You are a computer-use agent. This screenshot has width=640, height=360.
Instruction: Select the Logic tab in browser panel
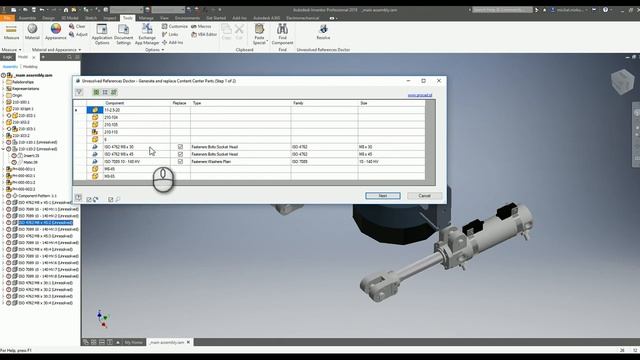pos(8,57)
